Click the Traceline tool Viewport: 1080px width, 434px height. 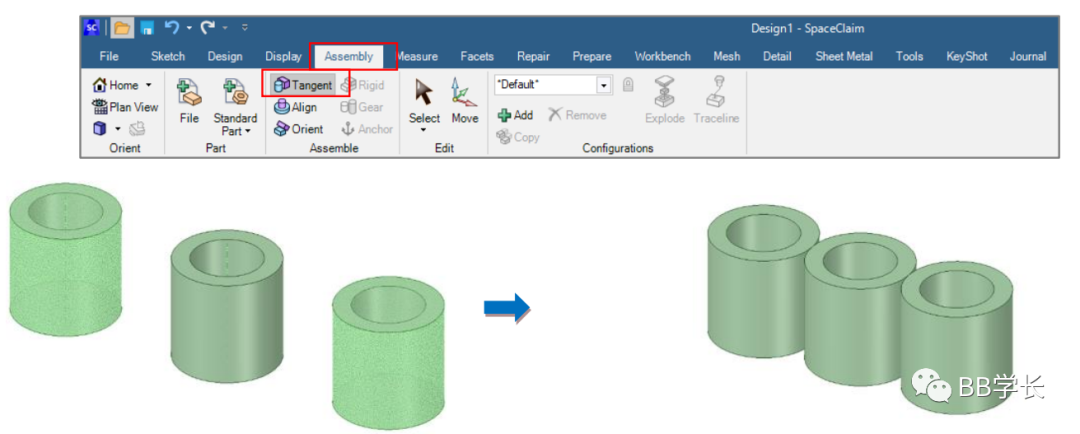tap(716, 101)
